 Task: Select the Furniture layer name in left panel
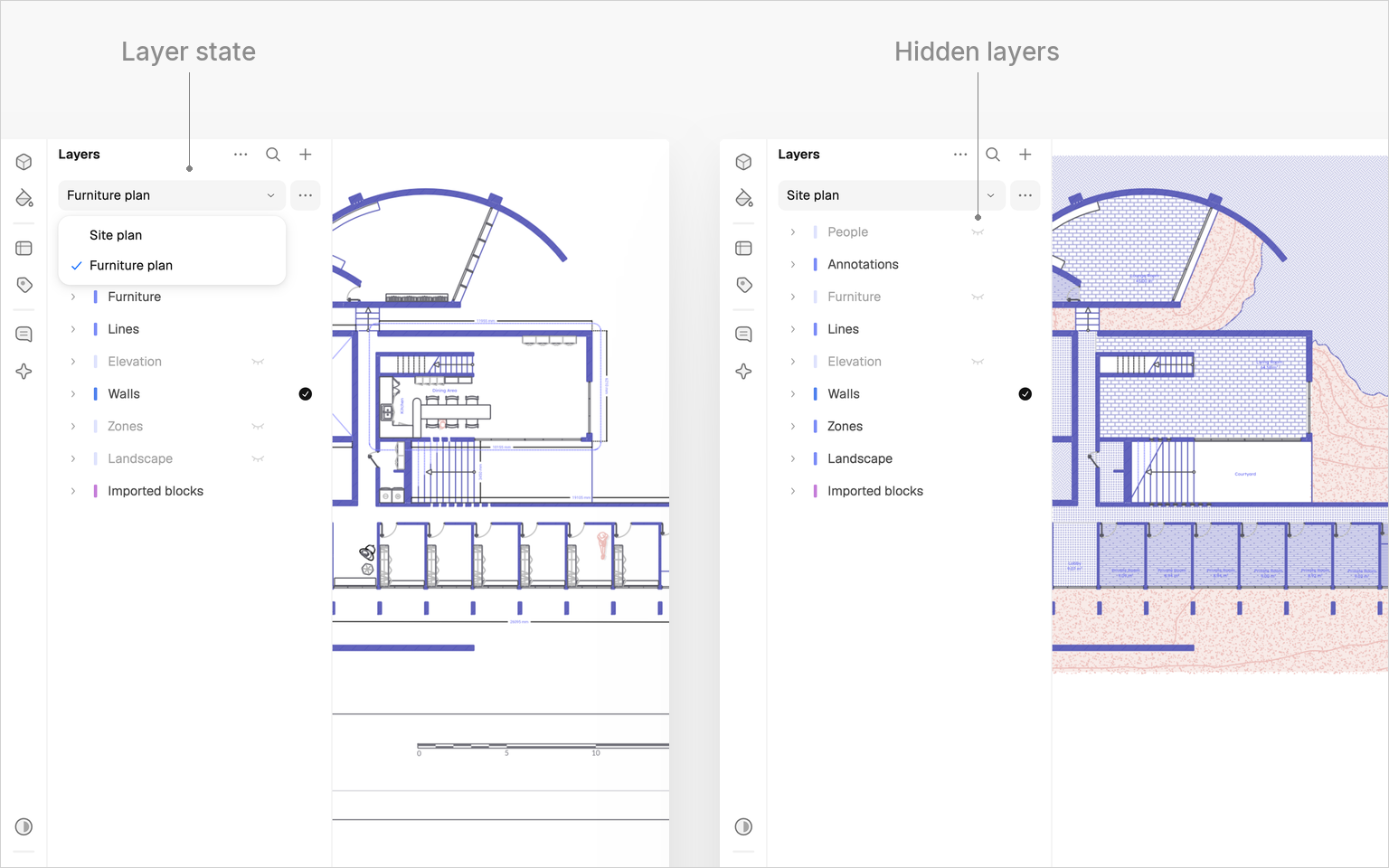(134, 297)
